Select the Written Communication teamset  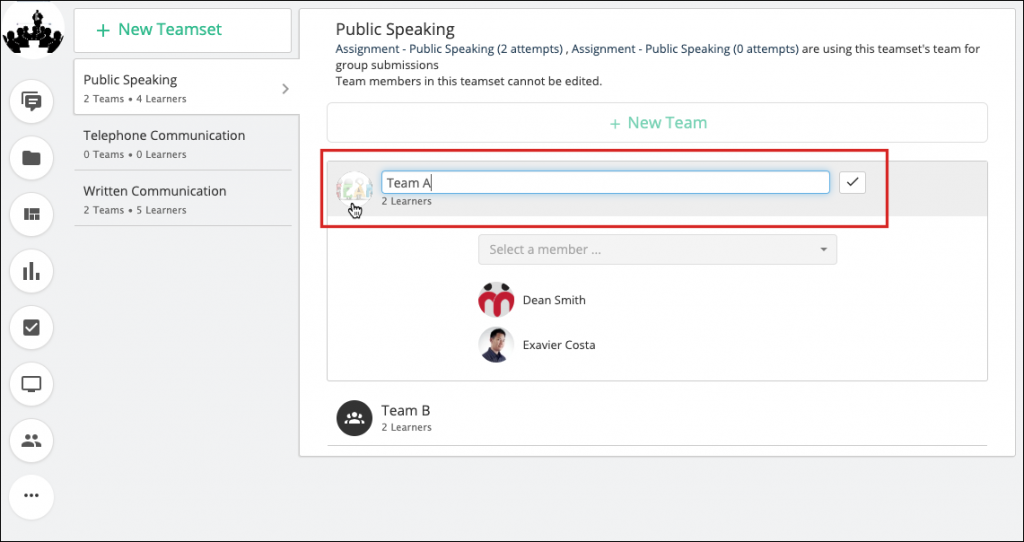click(183, 199)
